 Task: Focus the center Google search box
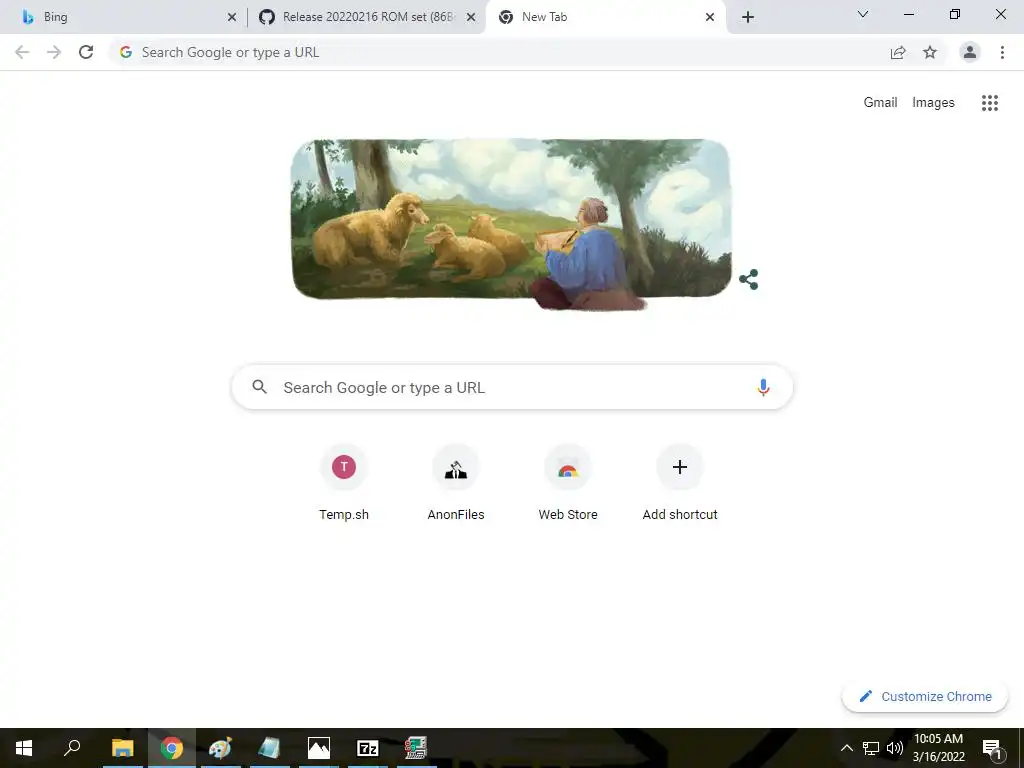pos(512,387)
